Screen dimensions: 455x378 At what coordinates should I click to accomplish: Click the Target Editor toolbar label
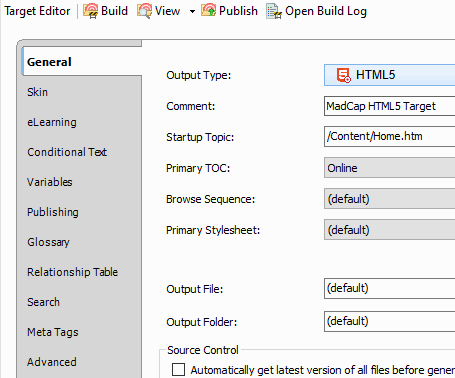(x=37, y=11)
